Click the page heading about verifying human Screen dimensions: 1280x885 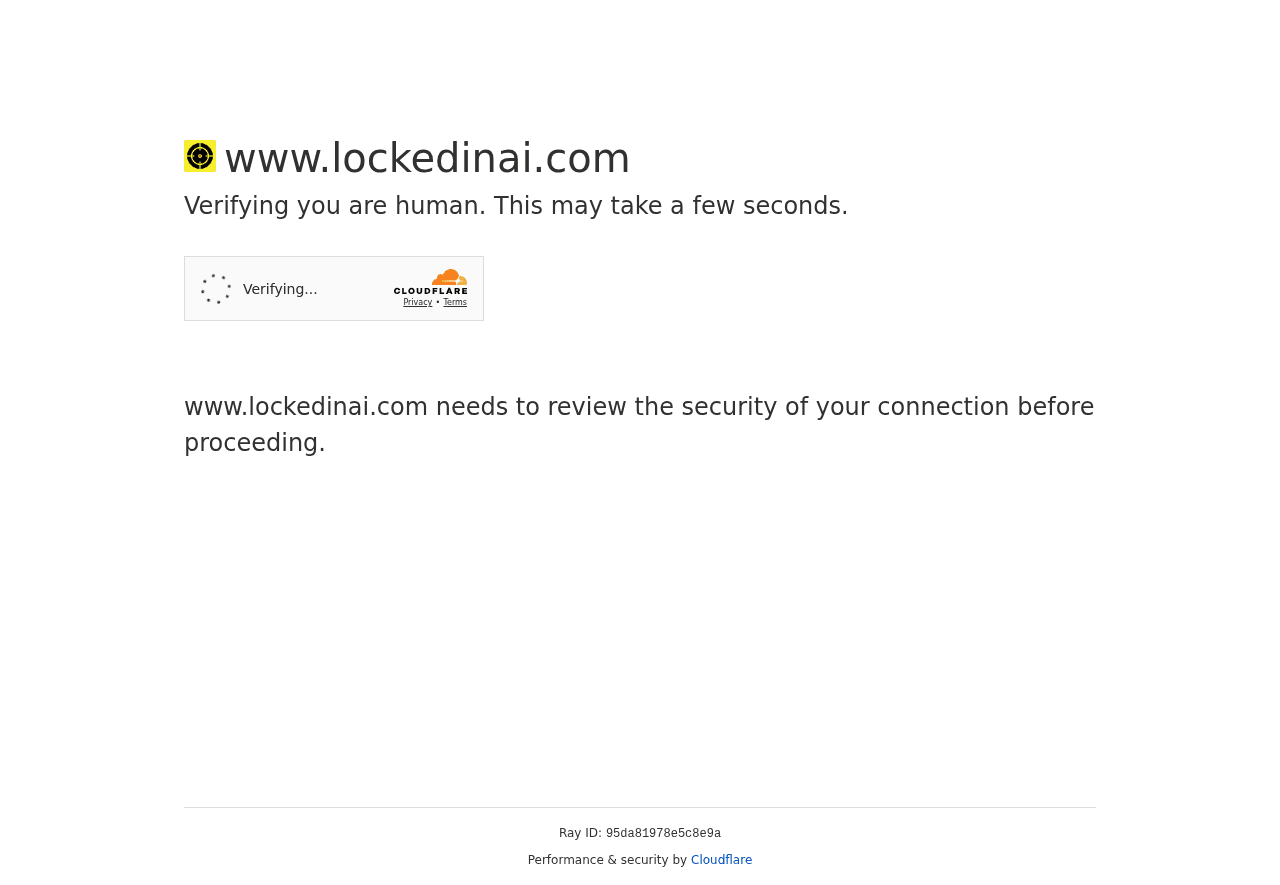tap(516, 205)
